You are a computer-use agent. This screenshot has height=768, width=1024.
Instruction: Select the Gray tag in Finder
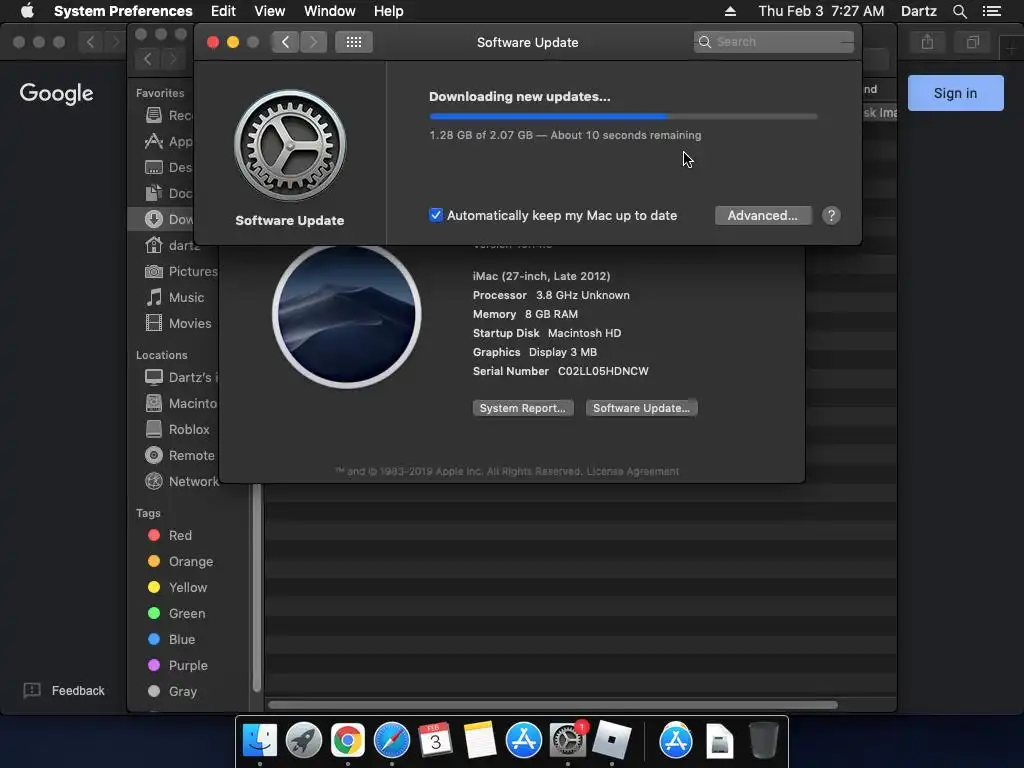[x=172, y=691]
